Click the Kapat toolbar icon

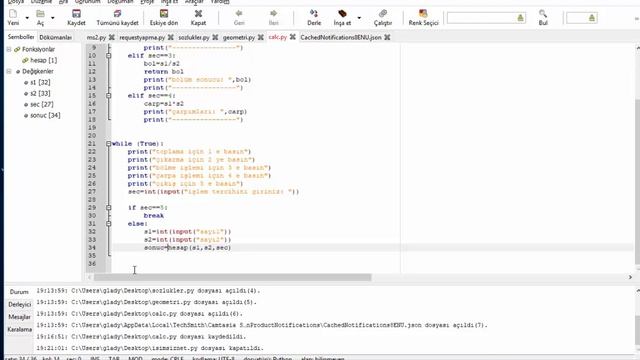tap(198, 14)
